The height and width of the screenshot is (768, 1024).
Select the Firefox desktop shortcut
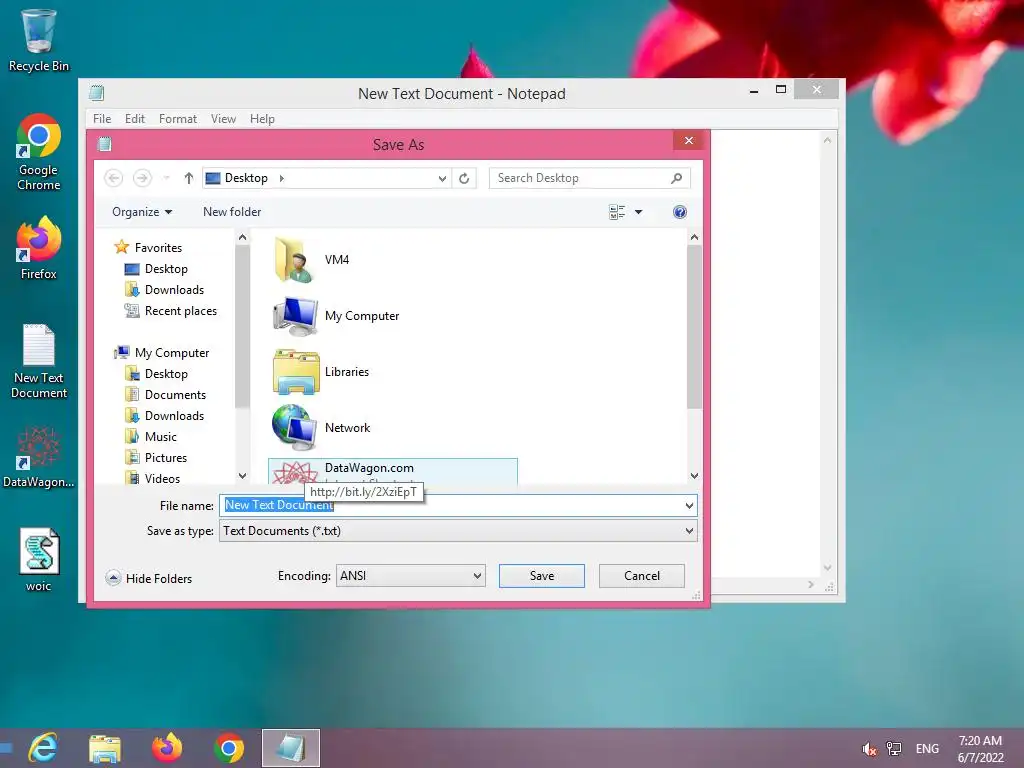coord(39,248)
